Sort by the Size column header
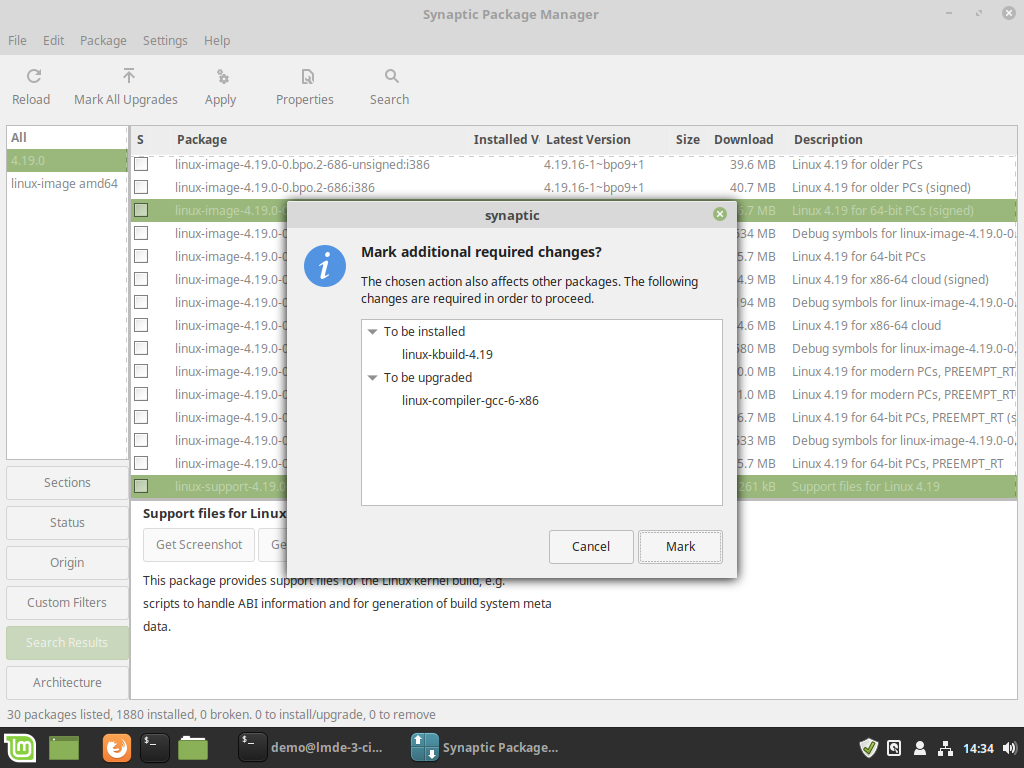1024x768 pixels. pos(688,139)
